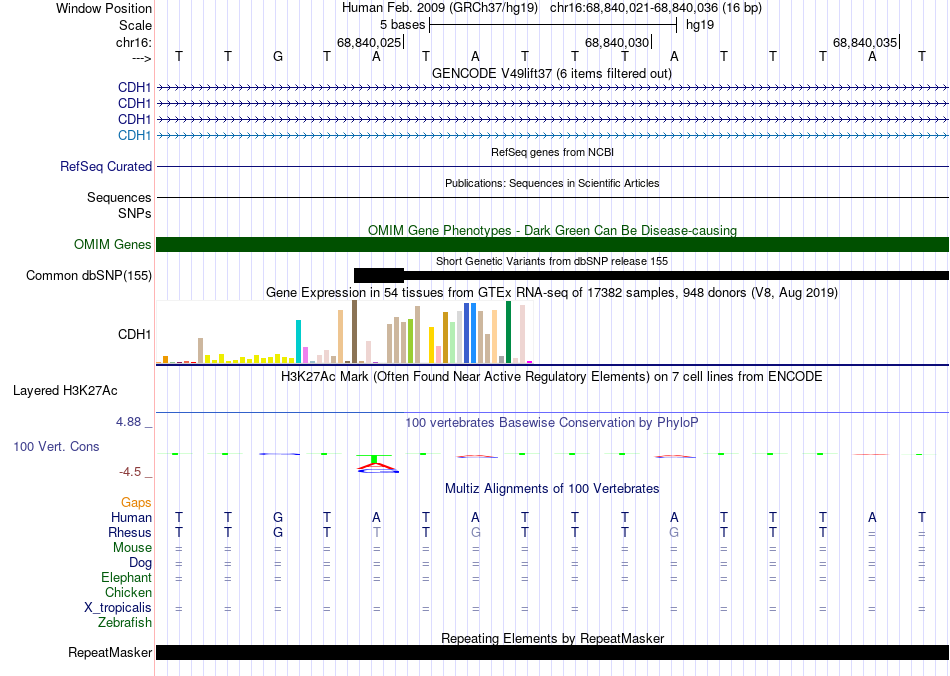This screenshot has width=950, height=676.
Task: Click the 4.88 conservation axis value
Action: point(128,422)
